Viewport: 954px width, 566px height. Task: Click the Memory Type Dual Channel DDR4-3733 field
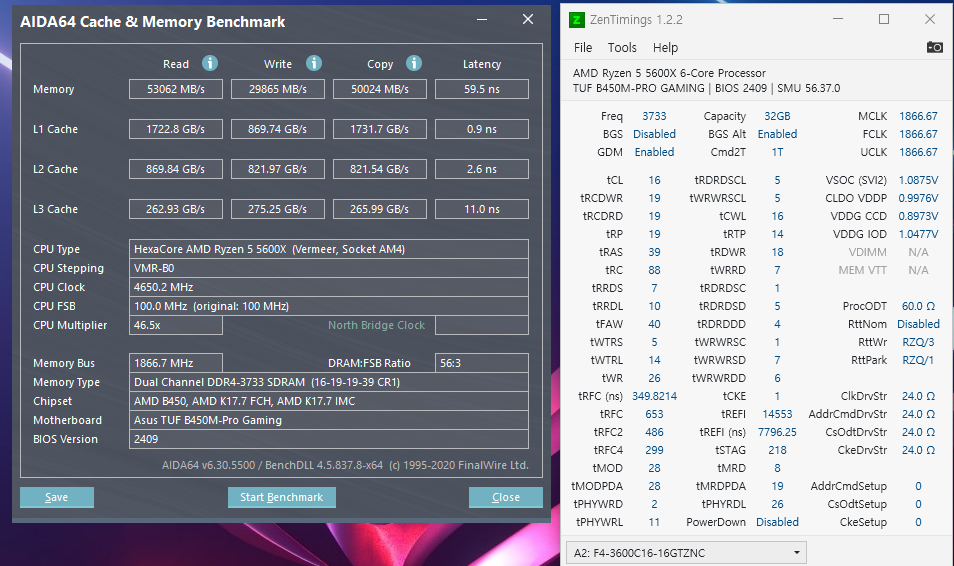[329, 382]
